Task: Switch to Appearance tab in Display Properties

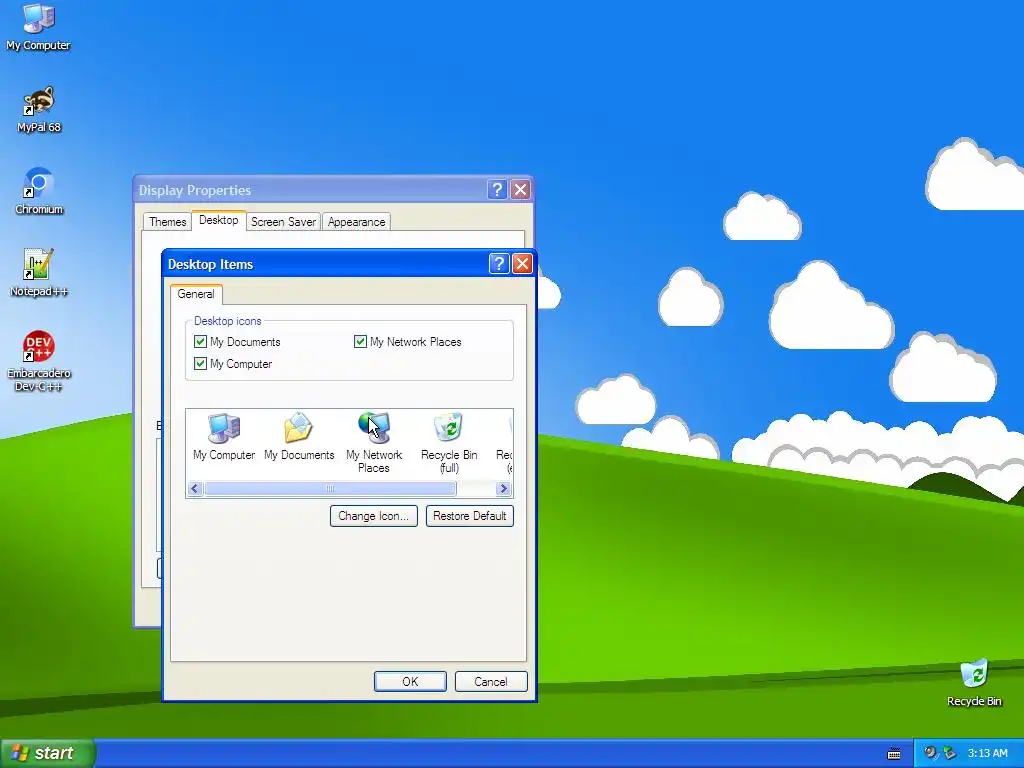Action: pyautogui.click(x=357, y=222)
